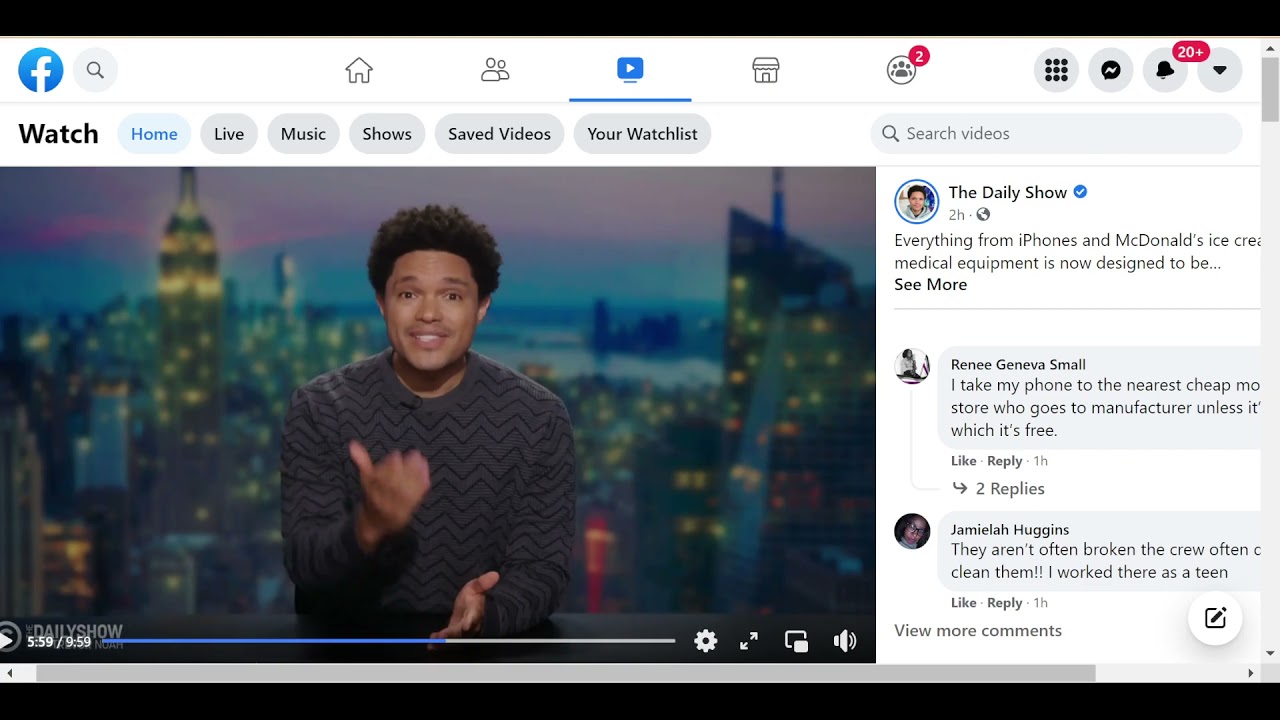Click the verified badge next to The Daily Show
The height and width of the screenshot is (720, 1280).
(1080, 192)
